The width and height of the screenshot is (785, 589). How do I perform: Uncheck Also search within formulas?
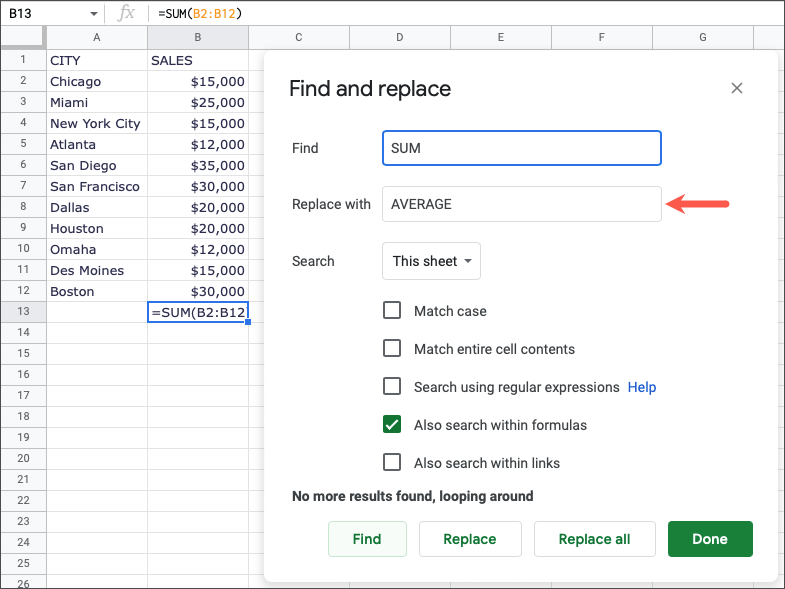point(392,425)
